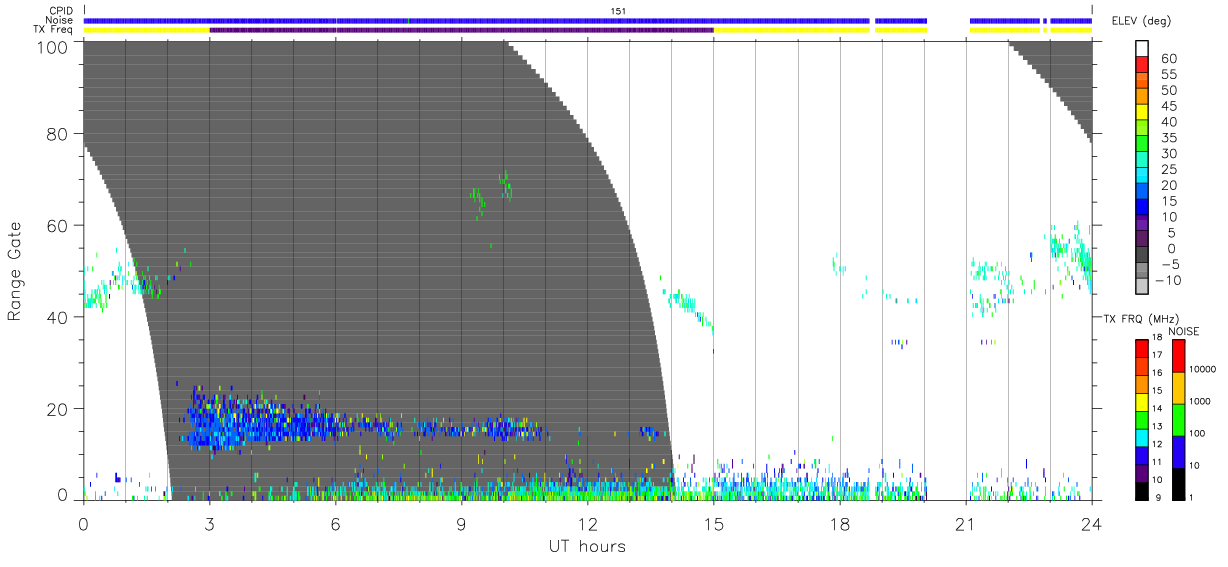Select the "TX Freq" row label at top left
The height and width of the screenshot is (567, 1228).
(54, 30)
